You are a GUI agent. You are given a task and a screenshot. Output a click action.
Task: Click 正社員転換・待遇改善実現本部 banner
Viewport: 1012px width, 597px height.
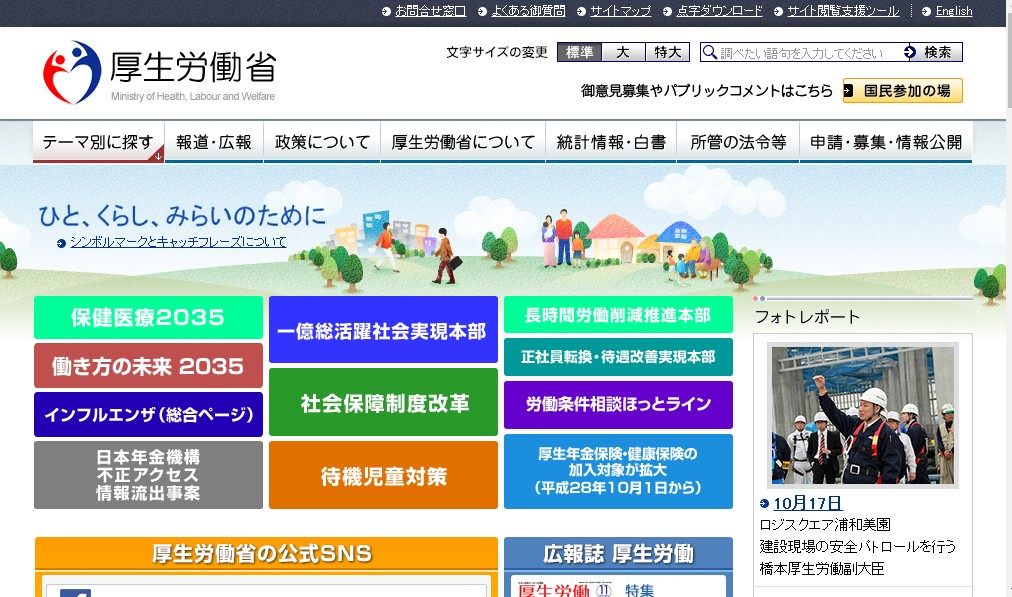pos(618,356)
